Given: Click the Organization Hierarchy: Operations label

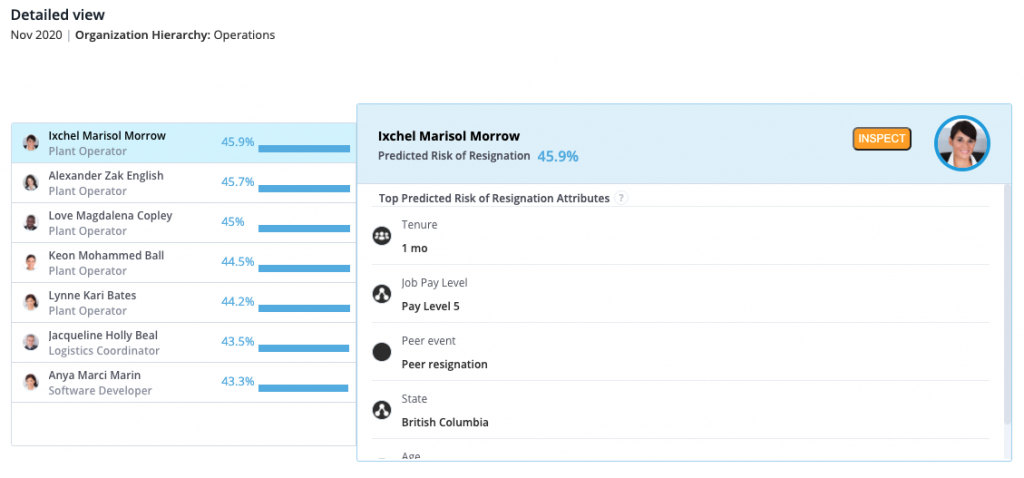Looking at the screenshot, I should click(x=175, y=35).
